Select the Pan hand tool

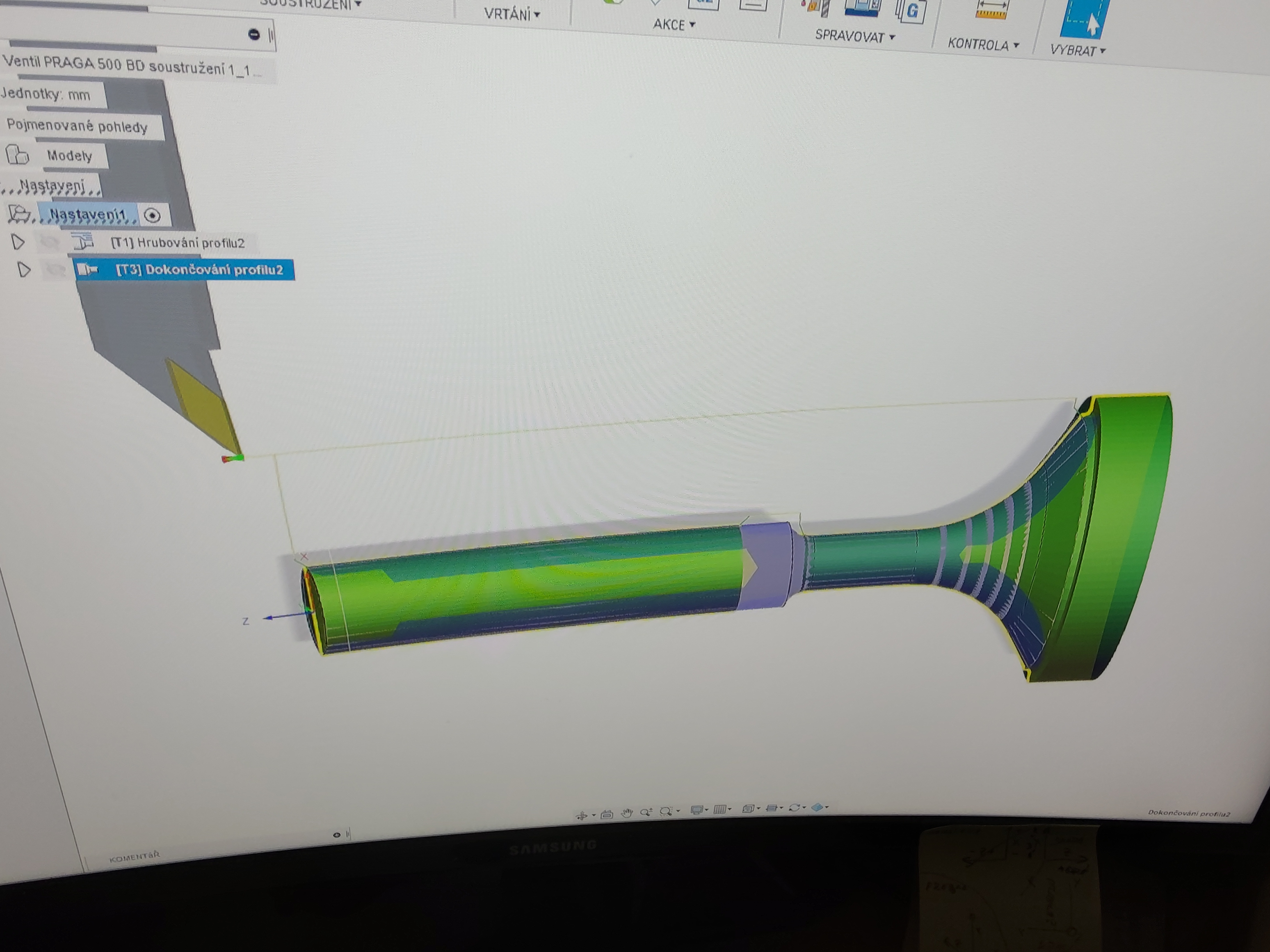click(627, 813)
